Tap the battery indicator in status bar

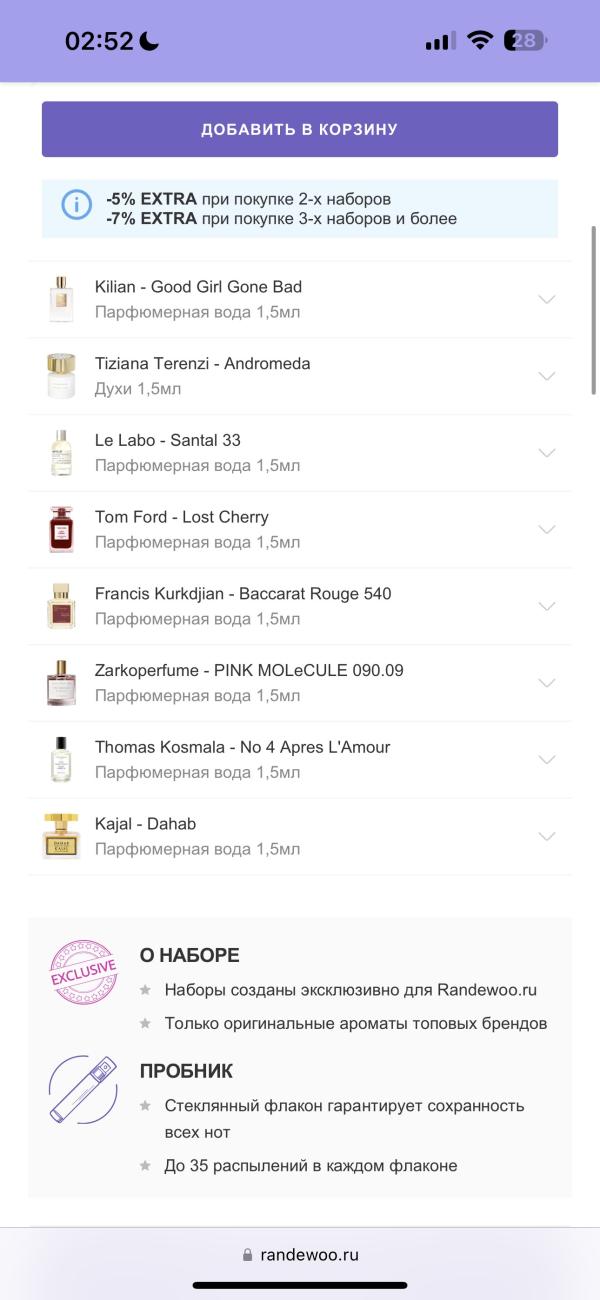click(x=525, y=41)
